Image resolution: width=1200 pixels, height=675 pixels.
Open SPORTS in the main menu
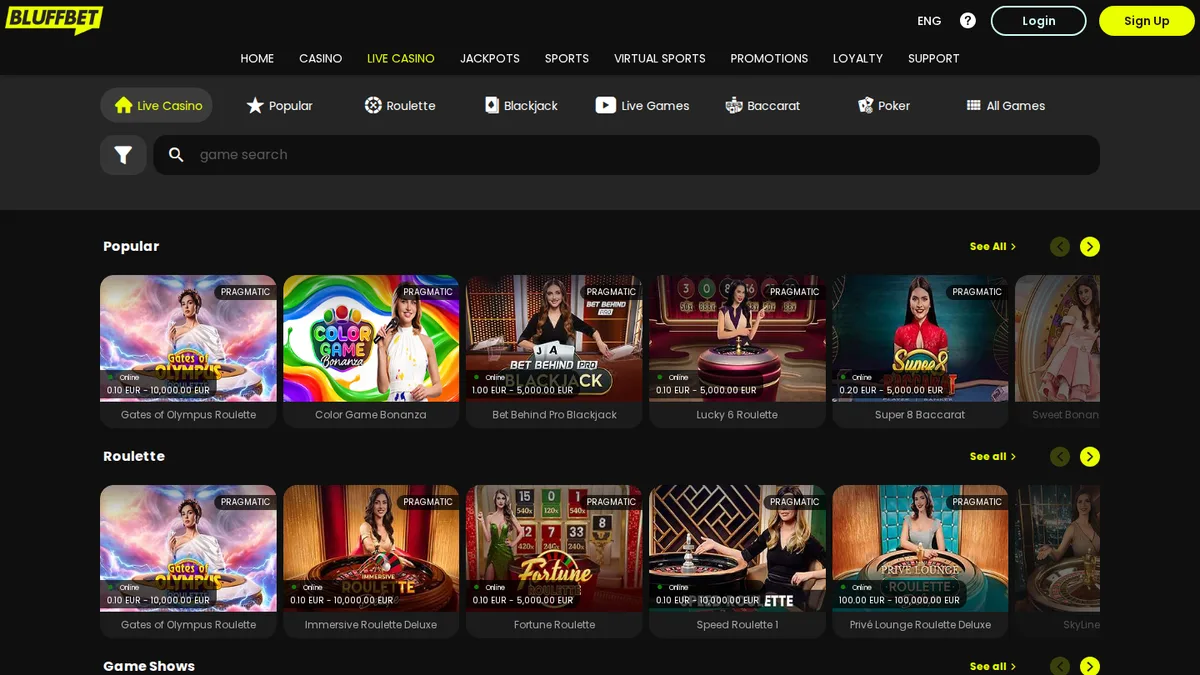(x=567, y=58)
